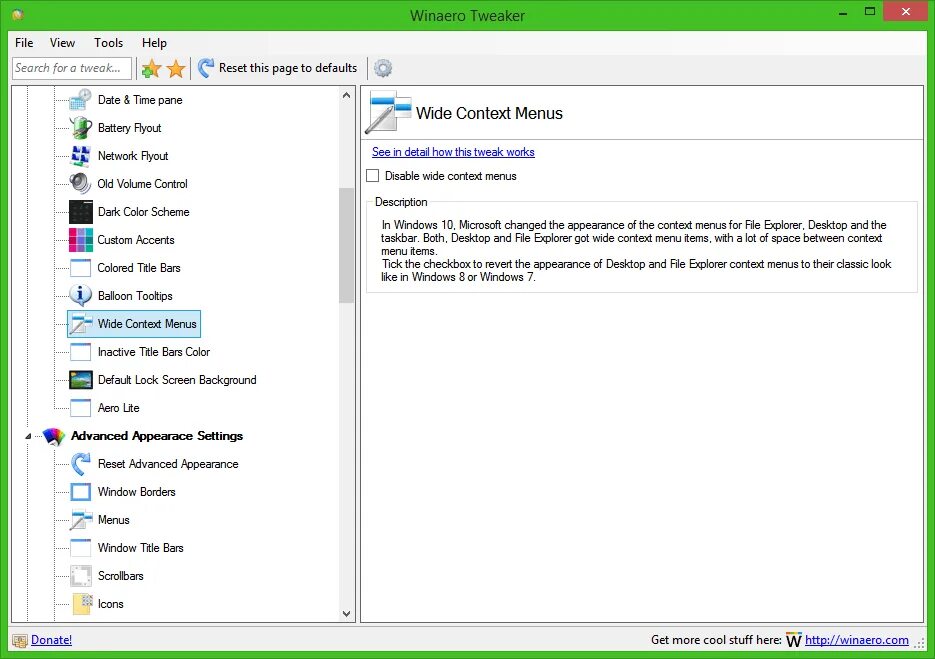Select Inactive Title Bars Color tree item
This screenshot has height=659, width=935.
[154, 352]
